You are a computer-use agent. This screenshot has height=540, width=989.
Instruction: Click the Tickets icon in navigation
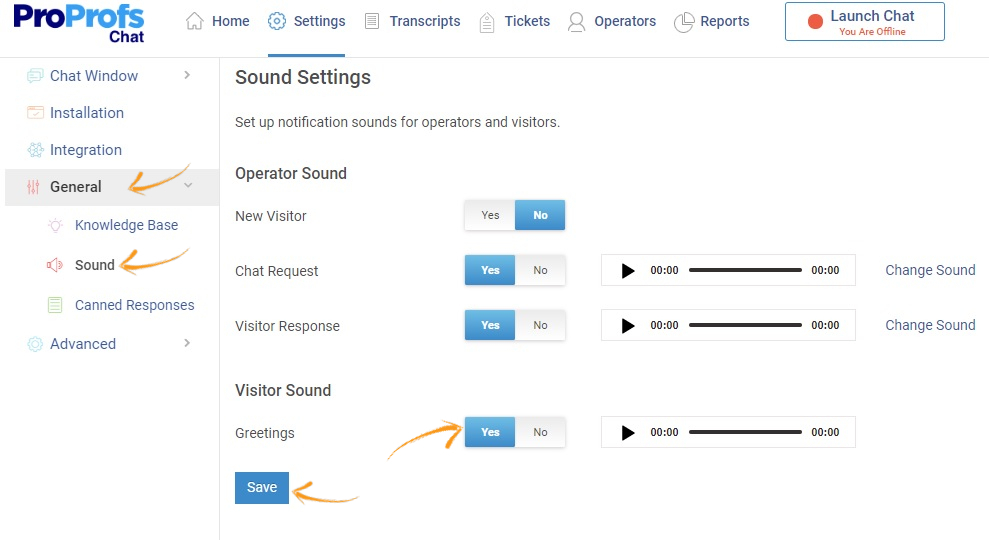click(x=487, y=22)
